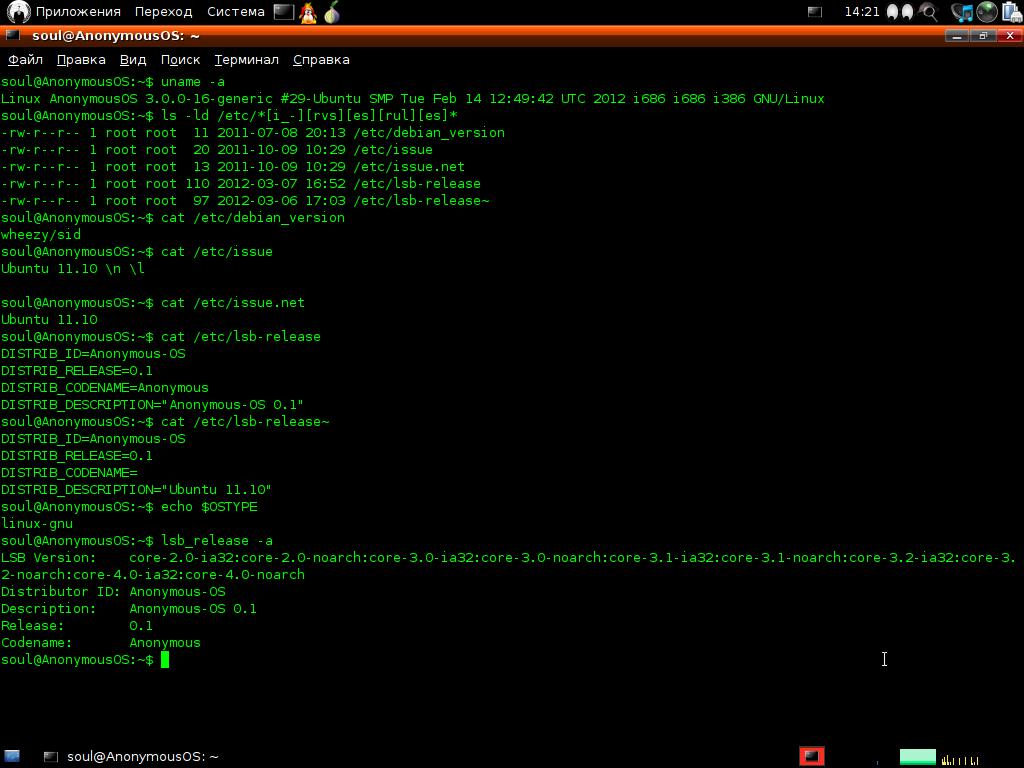The image size is (1024, 768).
Task: Click the 'LSB Version:' label
Action: 48,557
